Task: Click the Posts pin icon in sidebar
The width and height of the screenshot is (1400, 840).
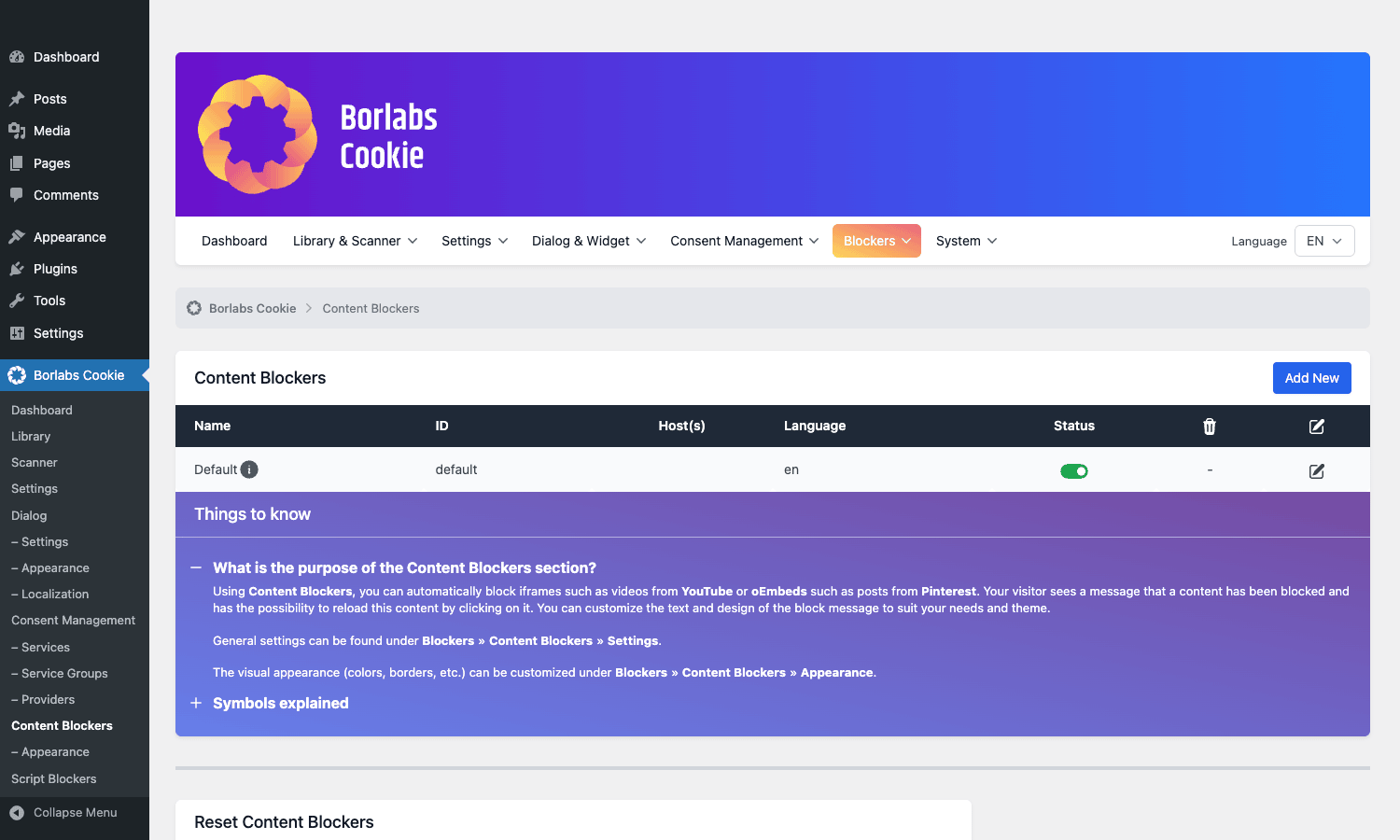Action: click(x=17, y=99)
